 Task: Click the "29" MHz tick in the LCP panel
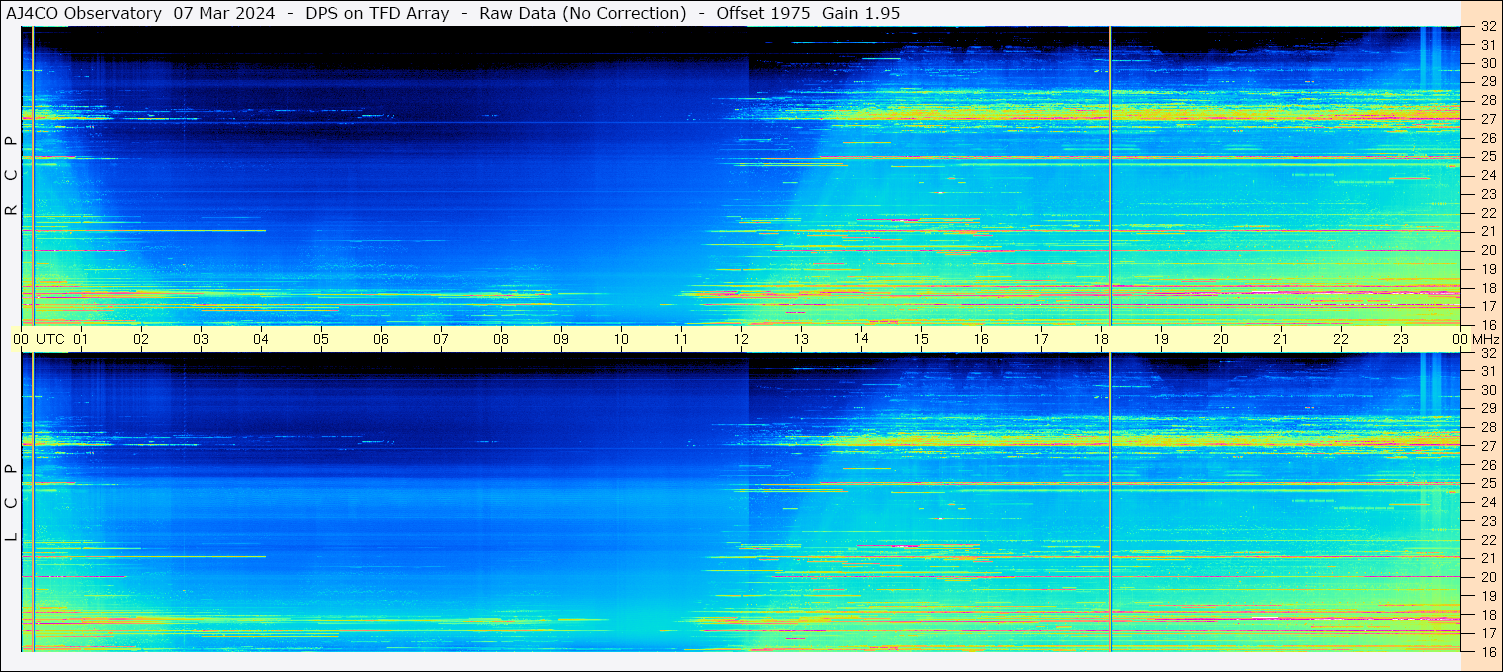[1487, 409]
